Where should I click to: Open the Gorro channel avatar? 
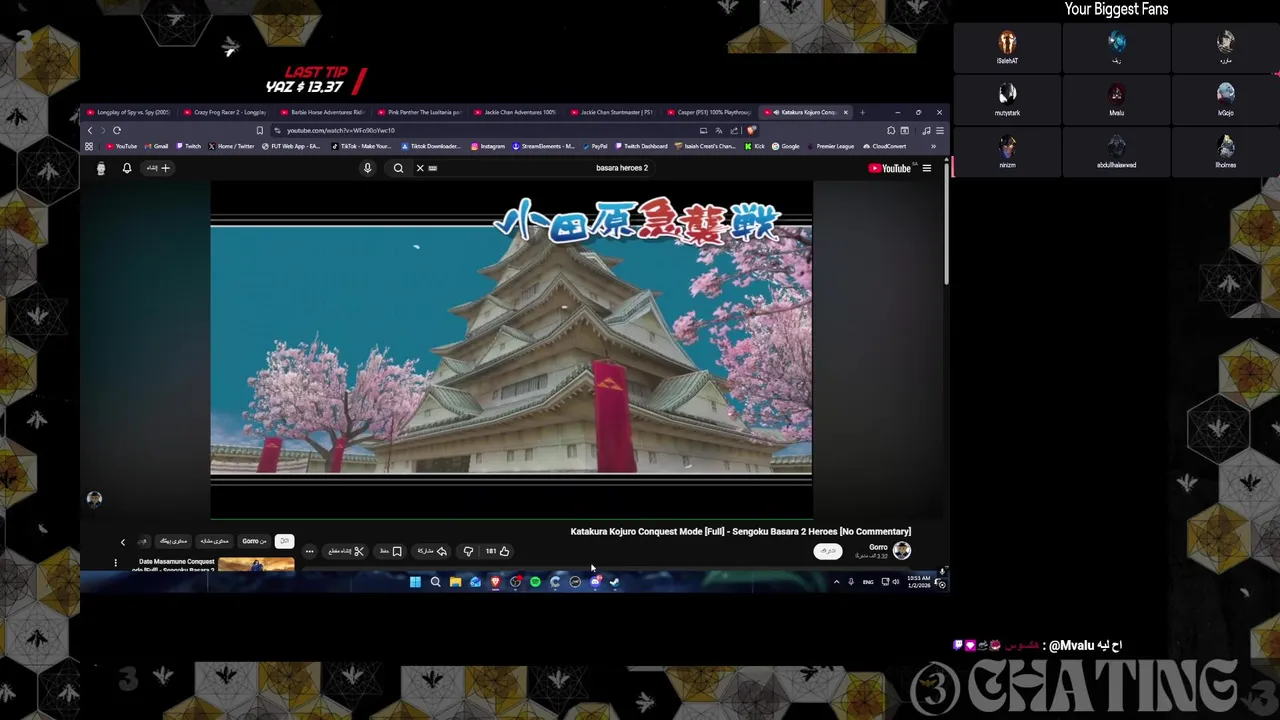click(901, 550)
